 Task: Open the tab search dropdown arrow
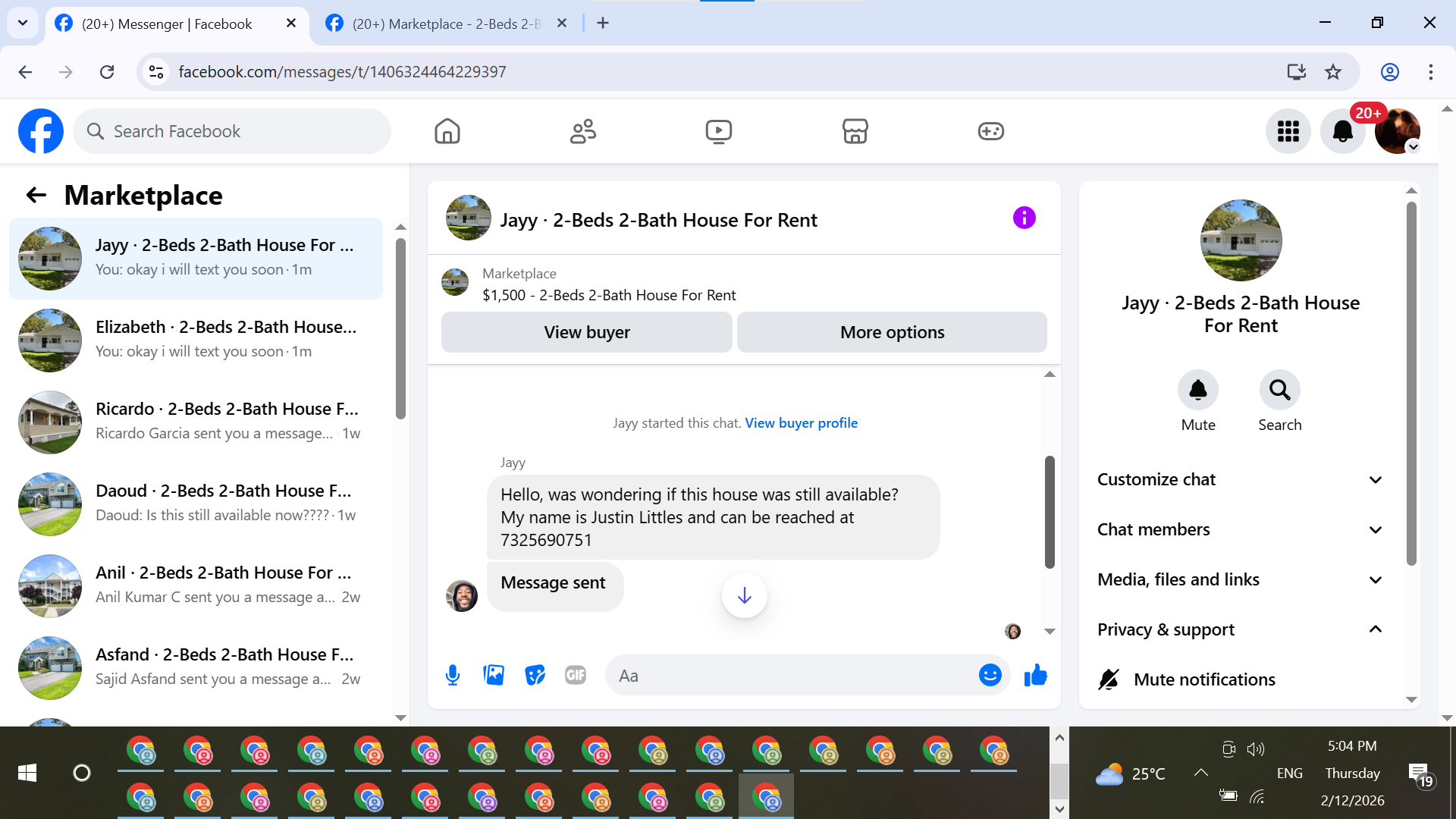(x=23, y=23)
